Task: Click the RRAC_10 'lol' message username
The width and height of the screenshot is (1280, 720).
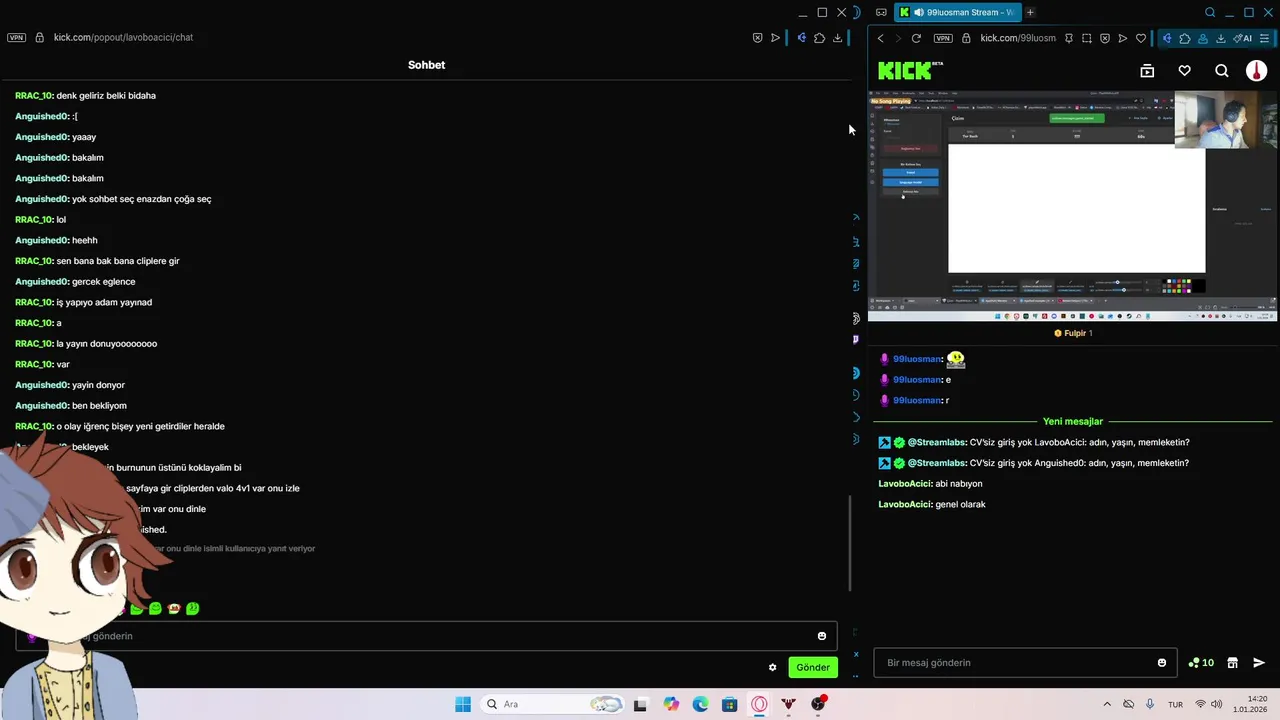Action: tap(33, 219)
